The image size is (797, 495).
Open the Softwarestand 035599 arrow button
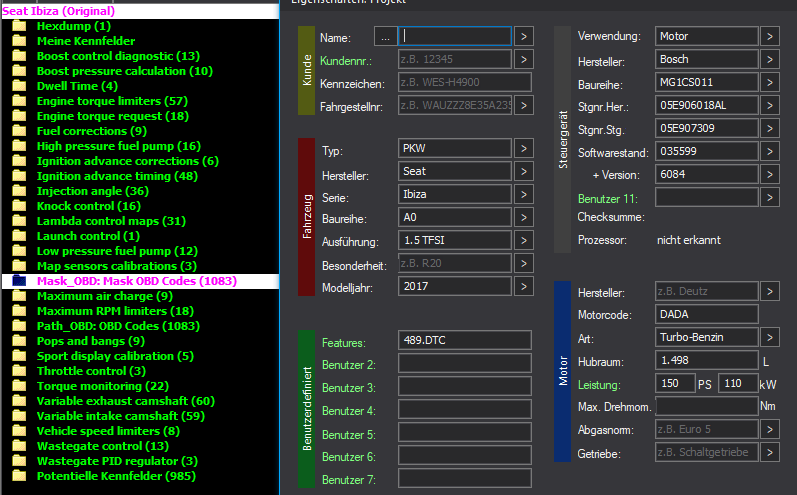click(x=770, y=151)
